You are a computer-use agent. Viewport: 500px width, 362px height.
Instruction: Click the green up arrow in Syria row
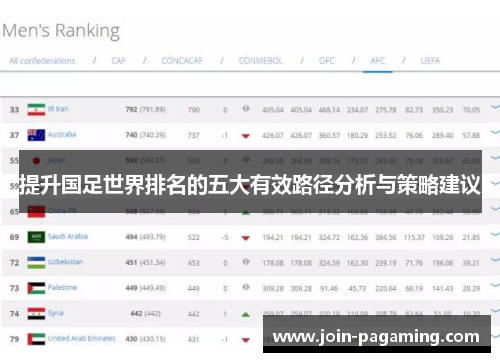click(246, 314)
